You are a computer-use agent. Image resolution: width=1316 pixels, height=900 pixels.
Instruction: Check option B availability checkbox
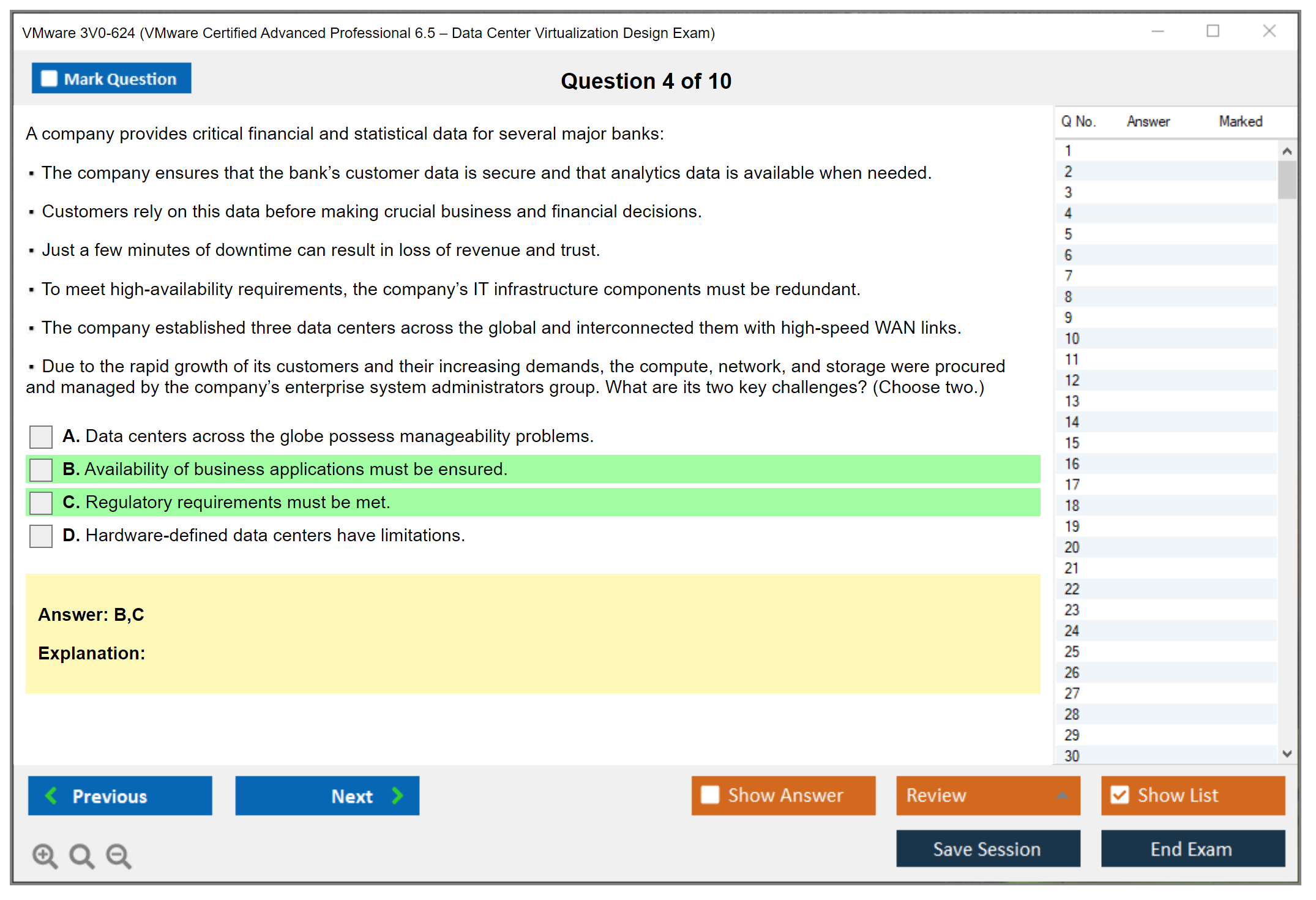click(41, 470)
